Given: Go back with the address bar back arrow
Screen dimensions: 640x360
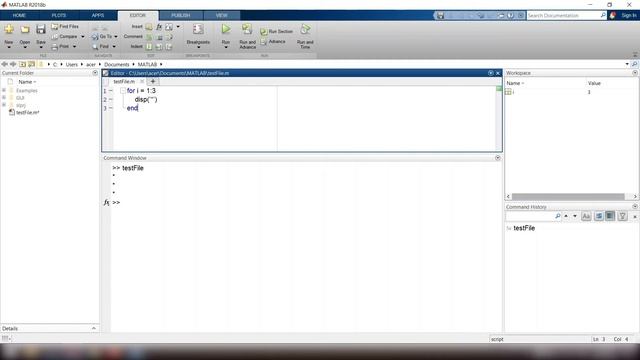Looking at the screenshot, I should [4, 64].
